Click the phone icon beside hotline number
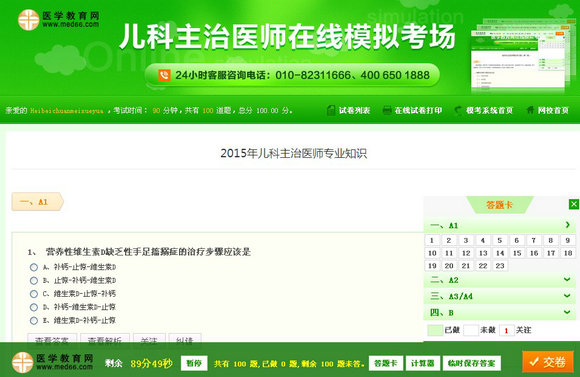580x377 pixels. [164, 75]
